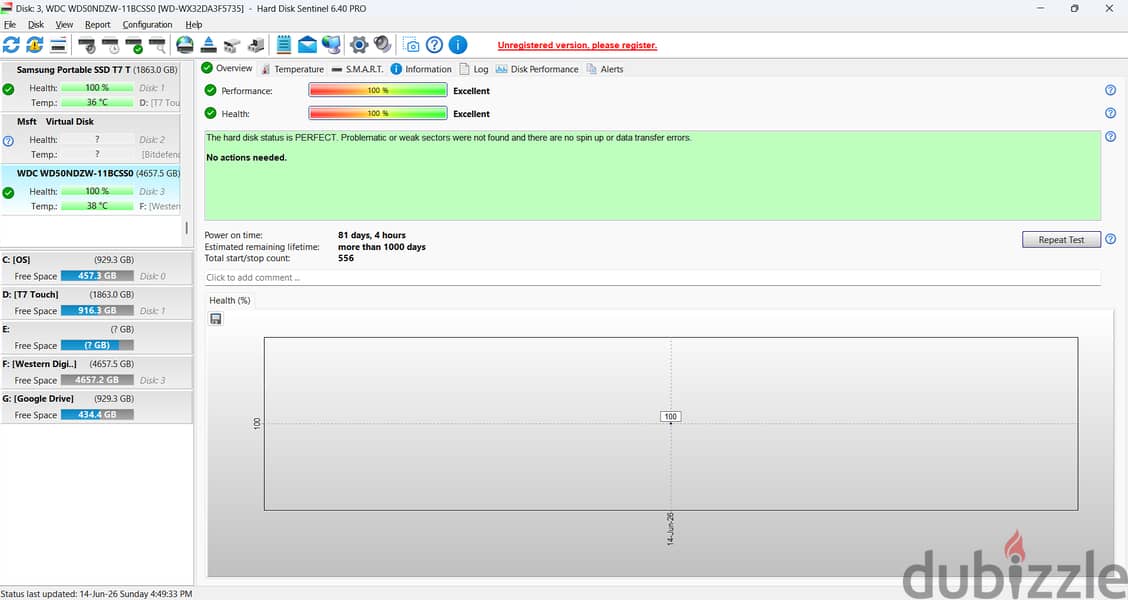The height and width of the screenshot is (600, 1128).
Task: Click the Health 100 % gradient bar in Overview
Action: [378, 113]
